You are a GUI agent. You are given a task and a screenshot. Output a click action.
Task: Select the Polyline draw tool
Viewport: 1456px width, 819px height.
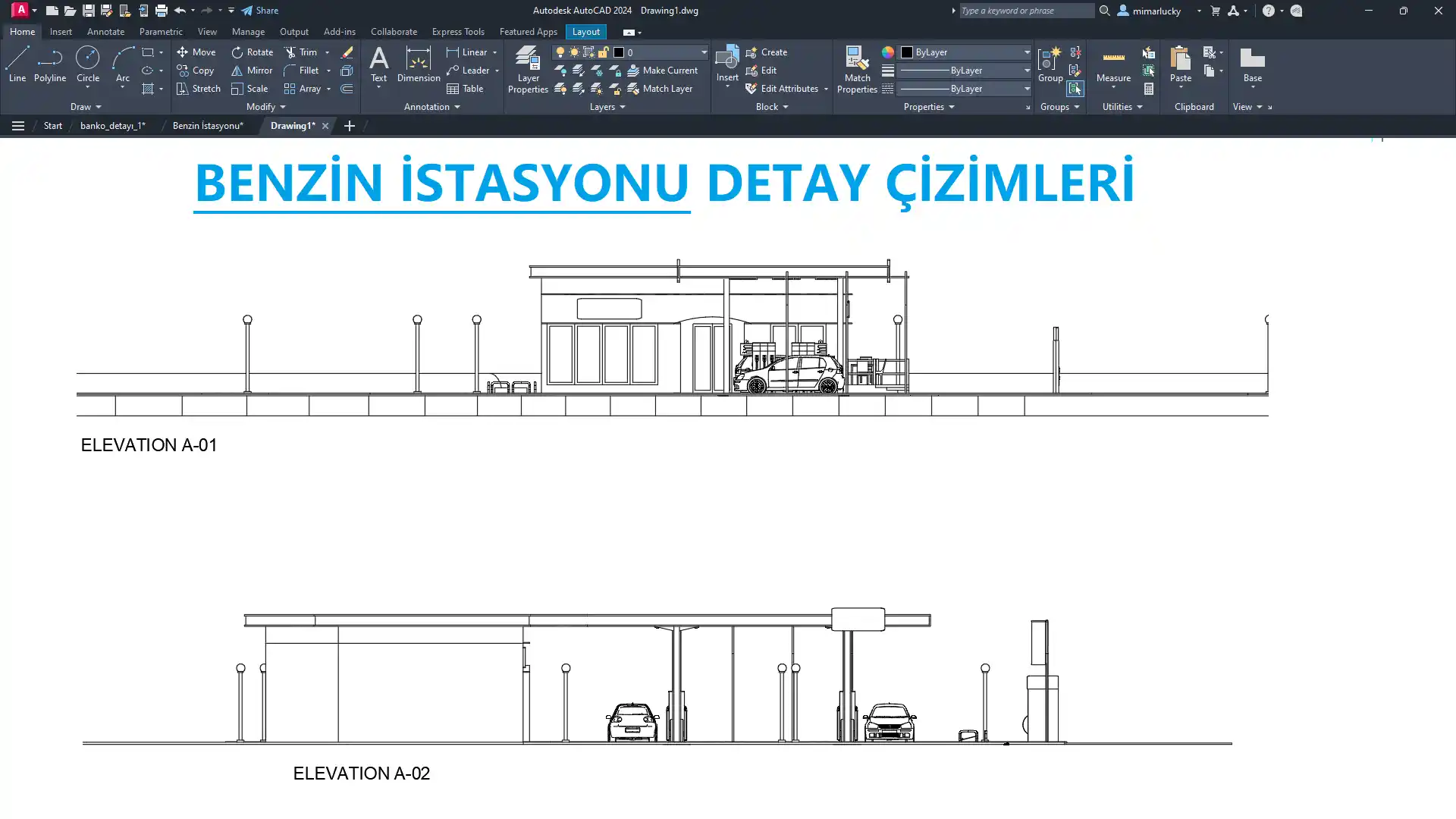(x=50, y=64)
